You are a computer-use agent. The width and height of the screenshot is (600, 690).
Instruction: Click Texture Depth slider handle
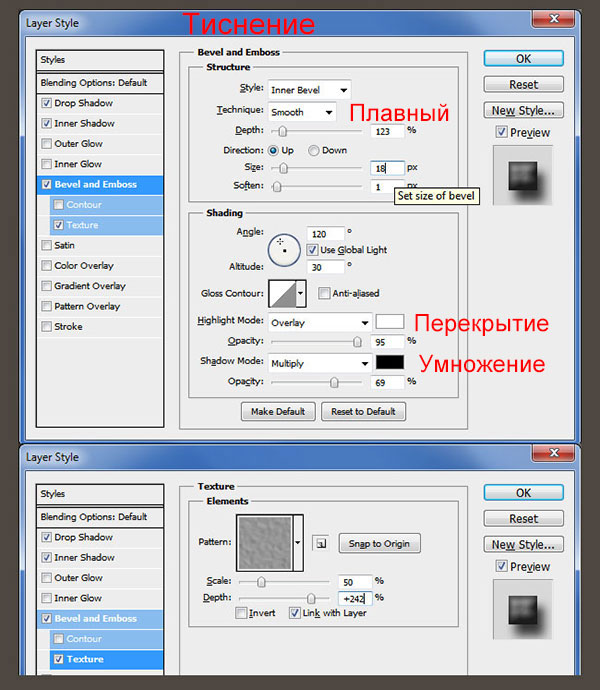point(311,598)
